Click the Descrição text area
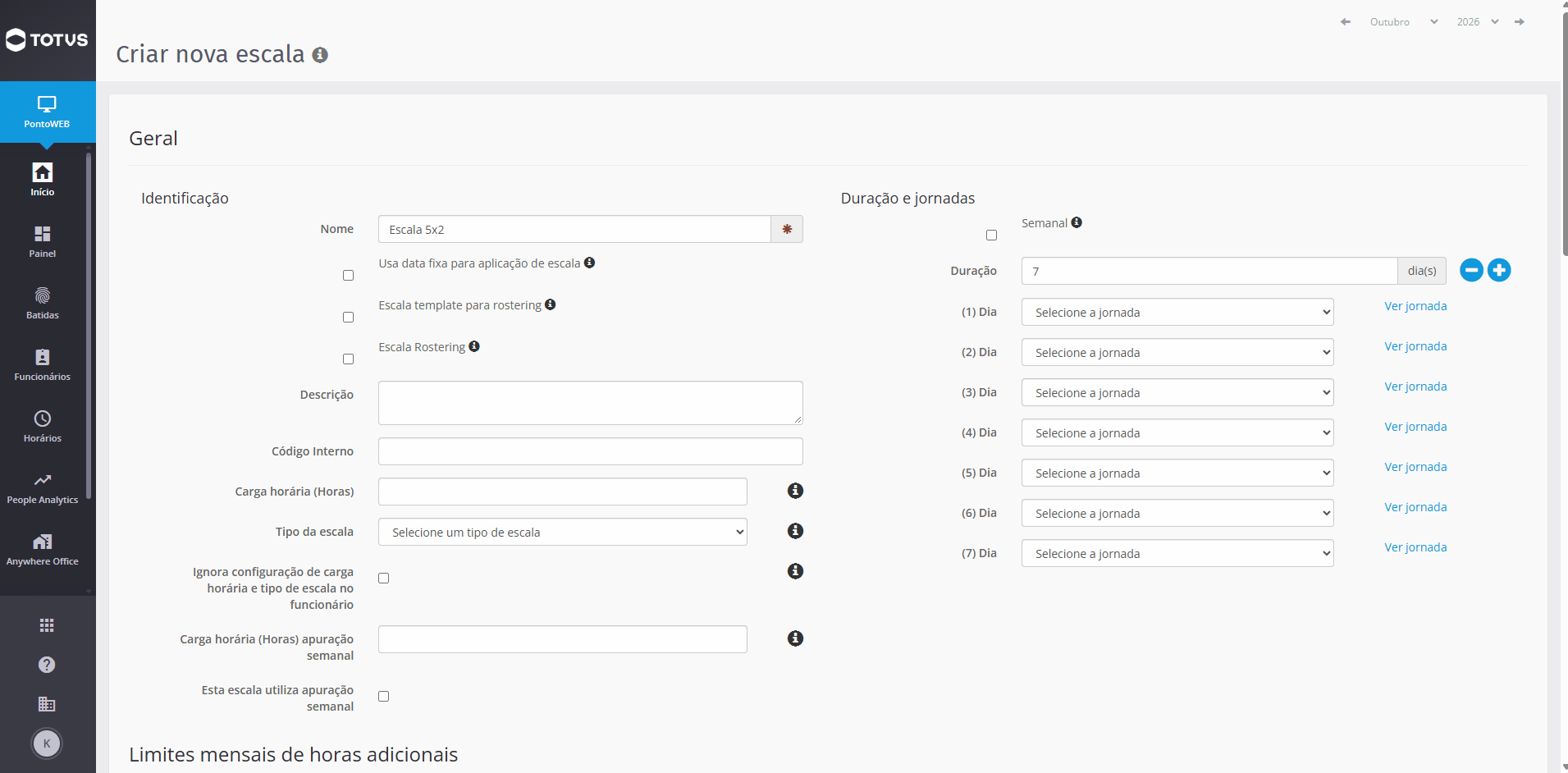This screenshot has height=773, width=1568. pyautogui.click(x=591, y=403)
